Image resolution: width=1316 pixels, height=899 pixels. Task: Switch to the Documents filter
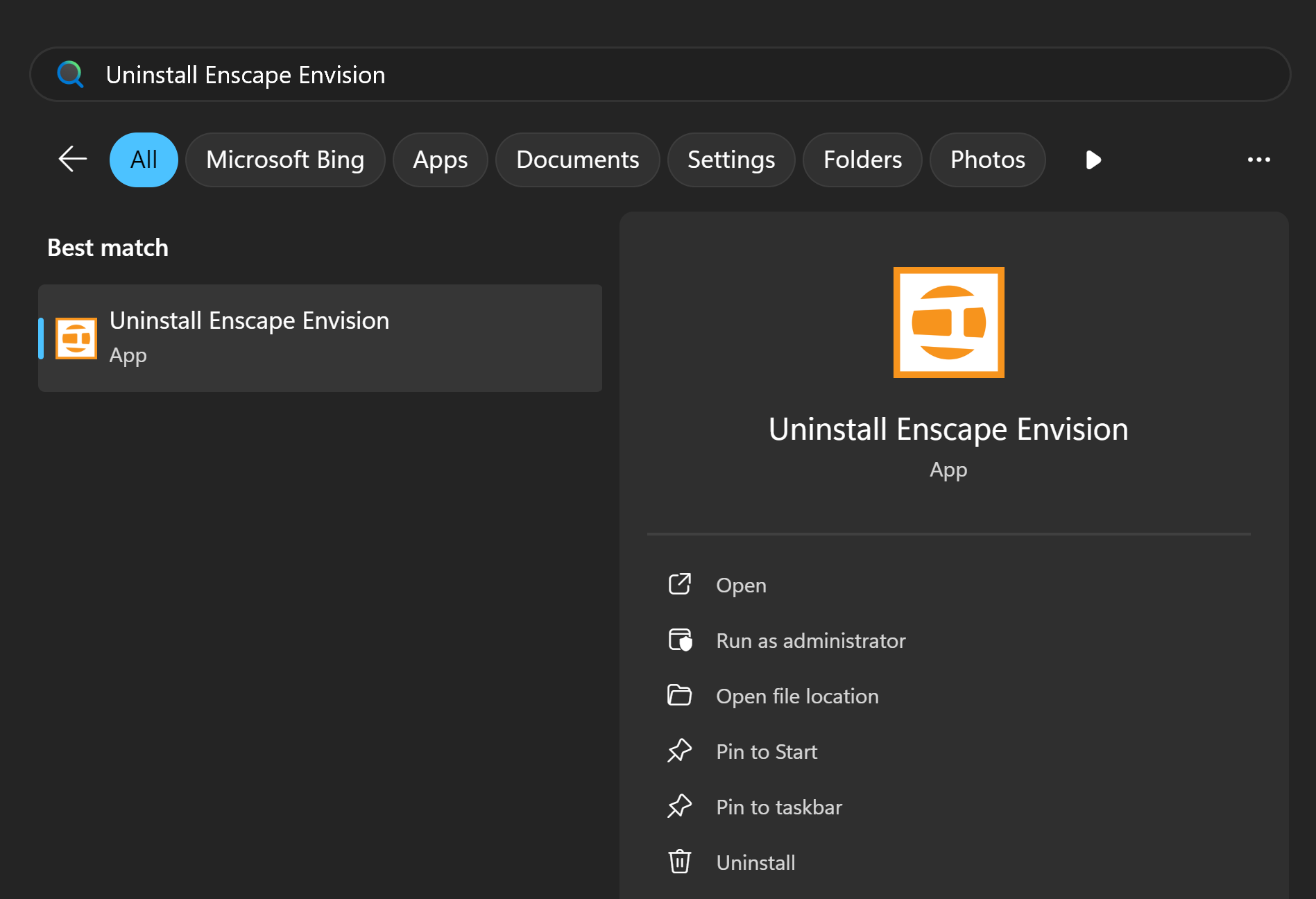point(578,160)
